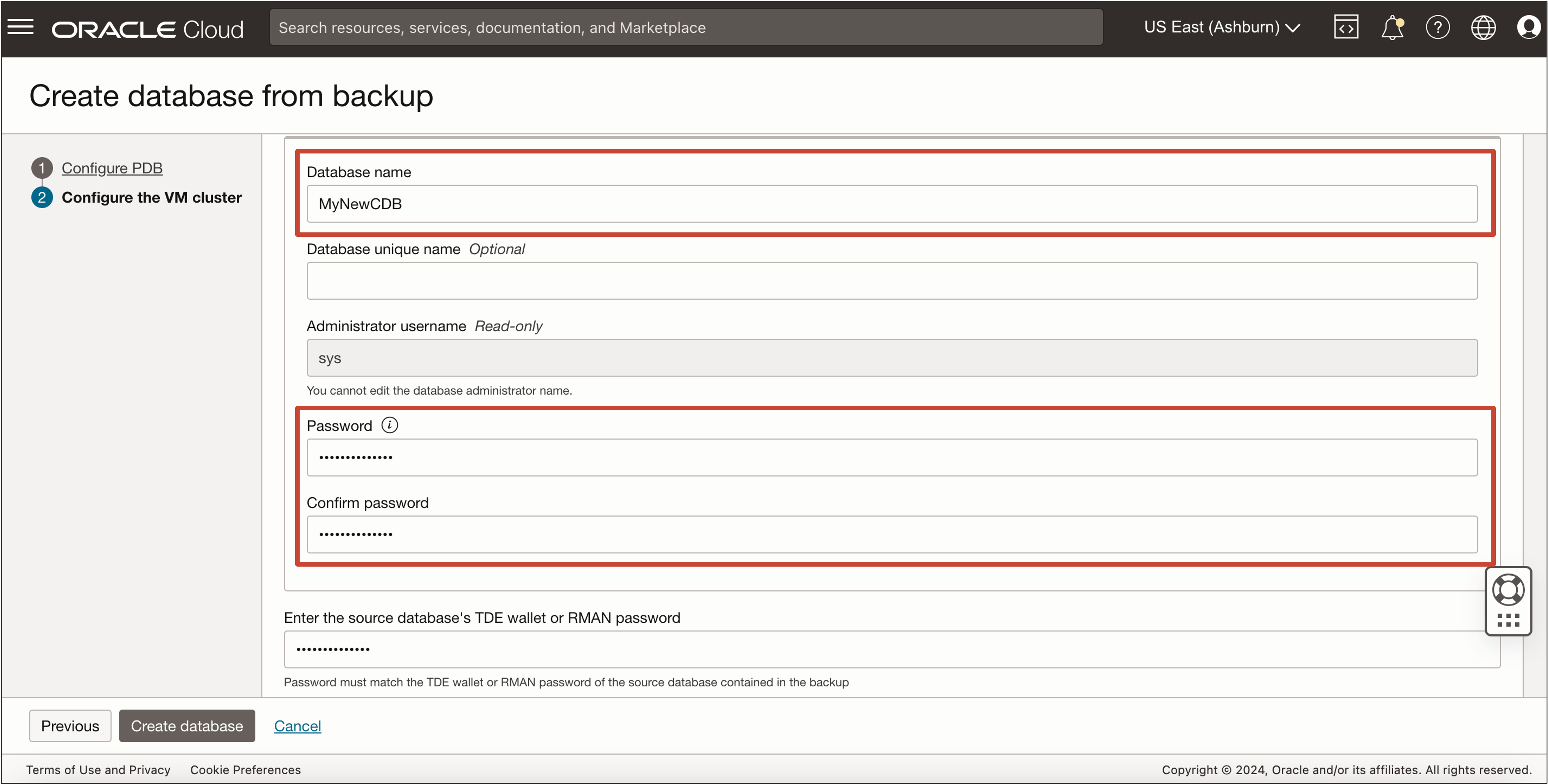Viewport: 1548px width, 784px height.
Task: Open the notifications bell
Action: tap(1392, 28)
